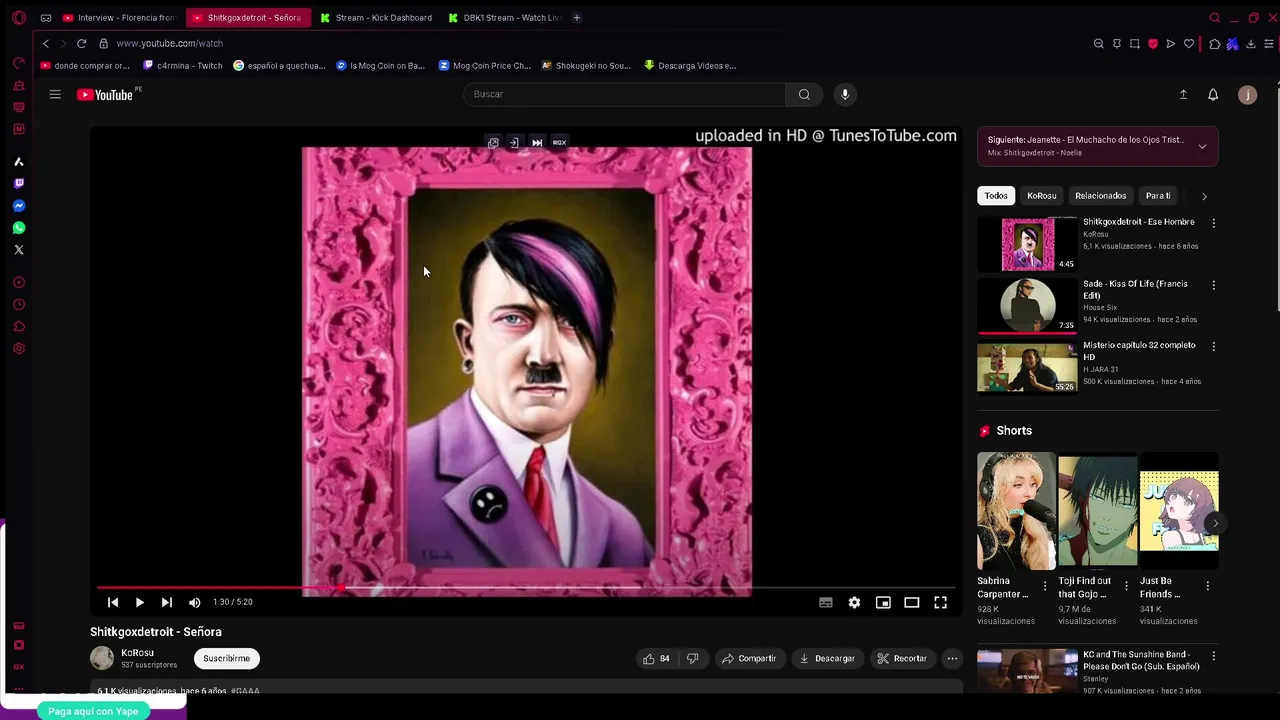Open c4rmina - Twitch bookmark
Screen dimensions: 1280x720
pos(183,66)
